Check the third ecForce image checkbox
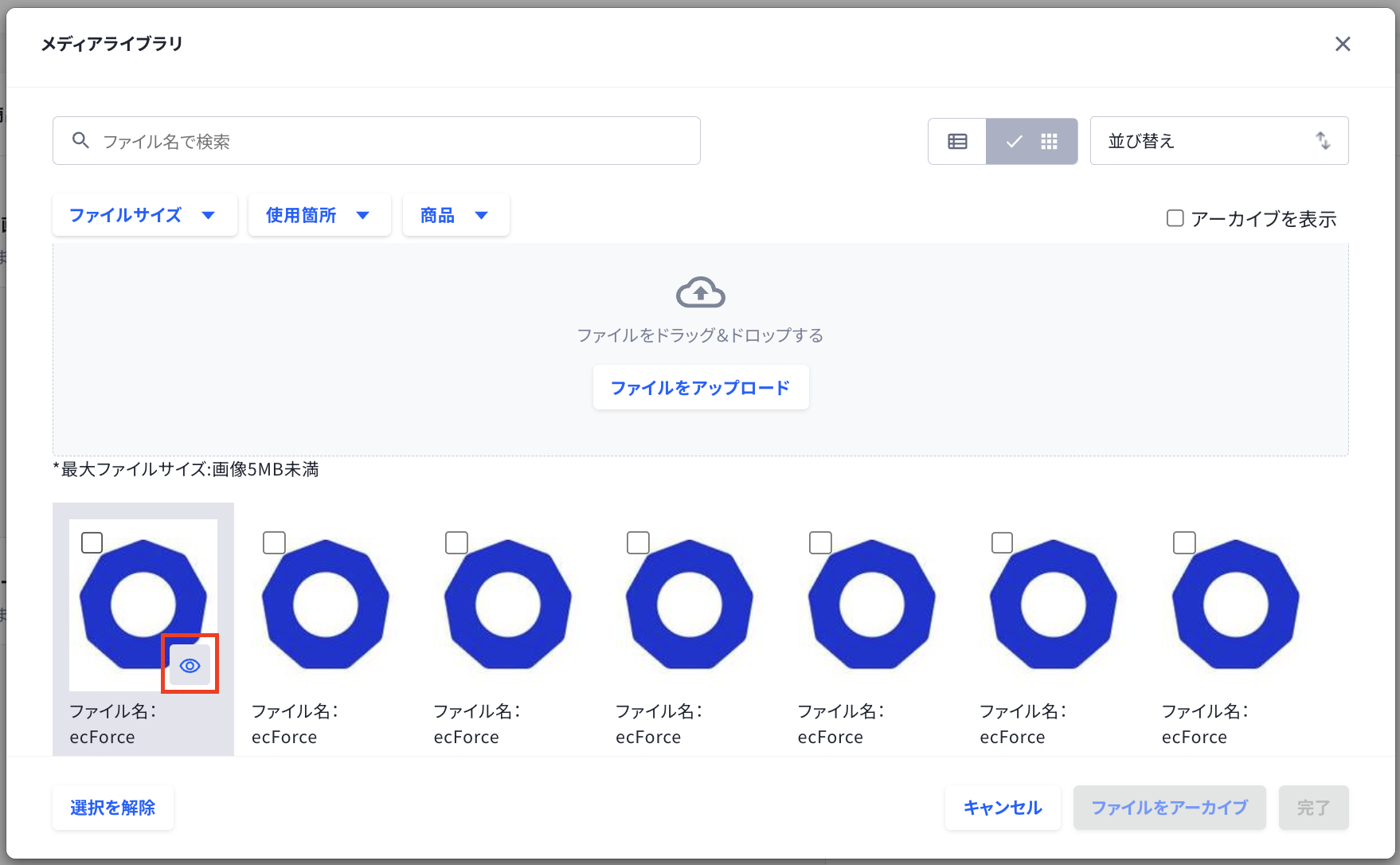This screenshot has width=1400, height=865. pos(456,542)
